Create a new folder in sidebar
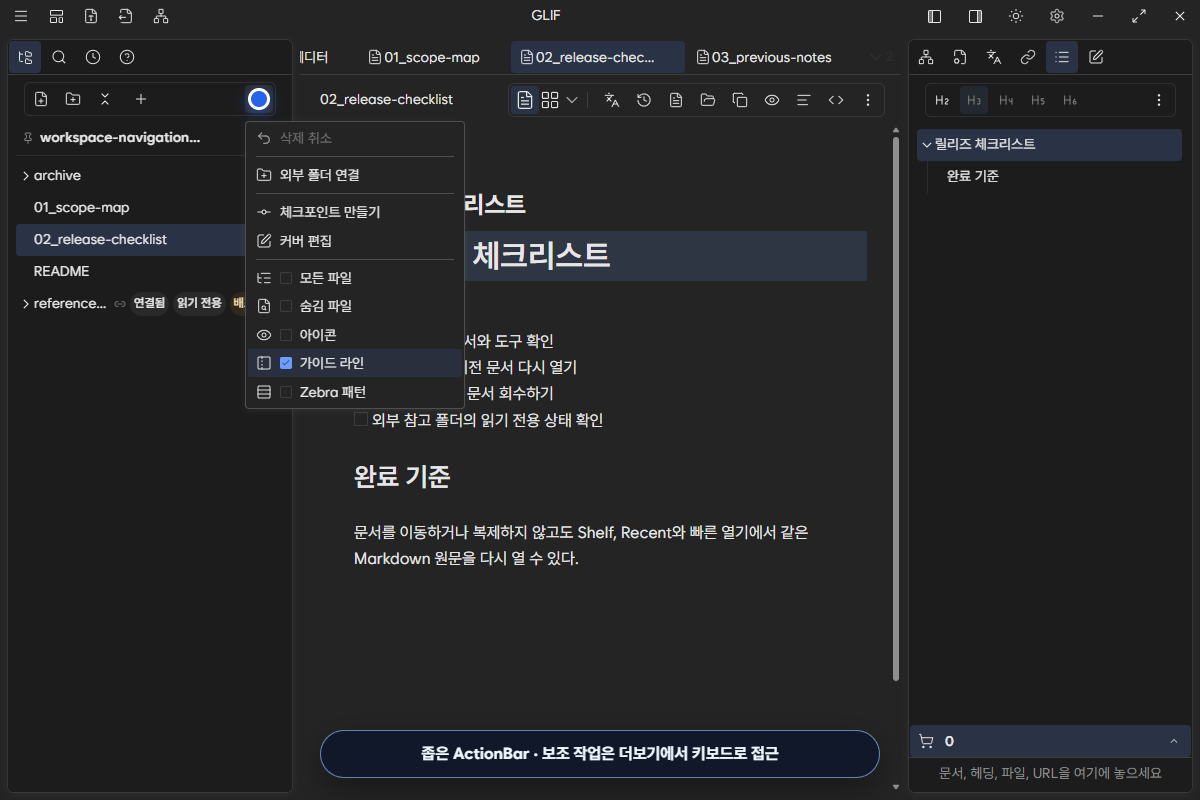The height and width of the screenshot is (800, 1200). (73, 99)
